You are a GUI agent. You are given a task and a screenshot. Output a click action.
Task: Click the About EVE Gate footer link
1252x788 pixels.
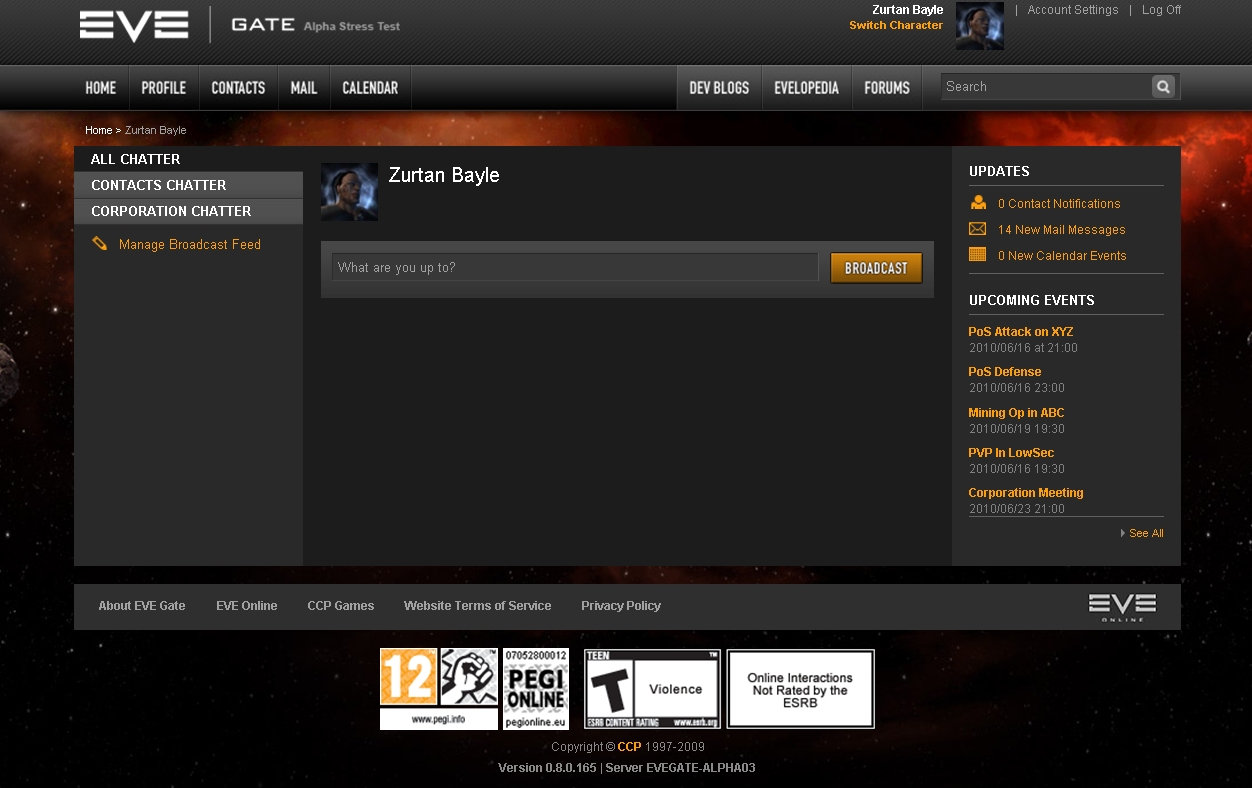click(x=142, y=605)
